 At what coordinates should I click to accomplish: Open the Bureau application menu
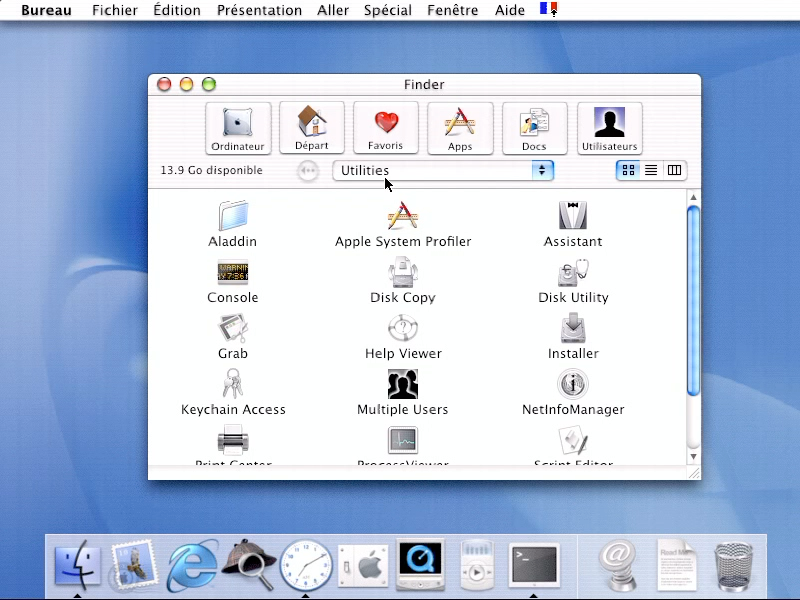[x=46, y=10]
